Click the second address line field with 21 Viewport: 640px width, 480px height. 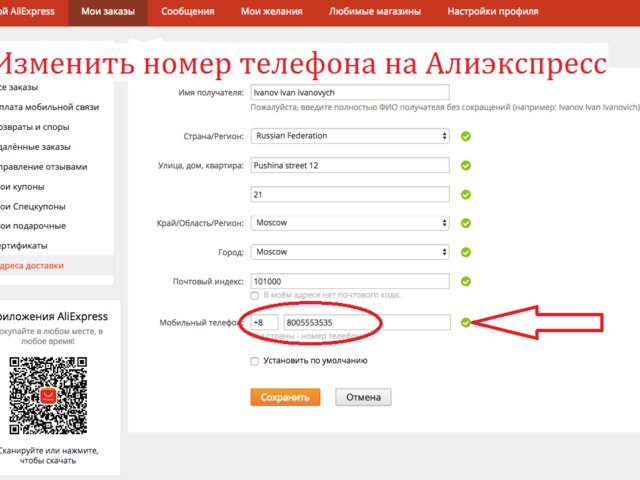click(350, 194)
